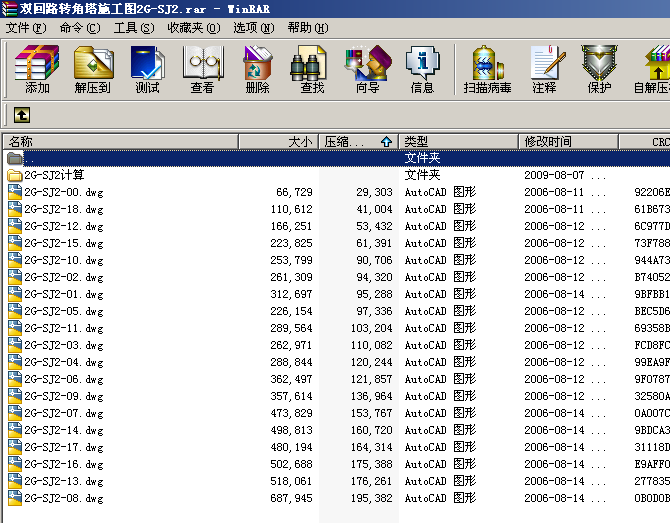Click the SFX (自解压) toolbar icon
The image size is (670, 523).
click(x=657, y=63)
